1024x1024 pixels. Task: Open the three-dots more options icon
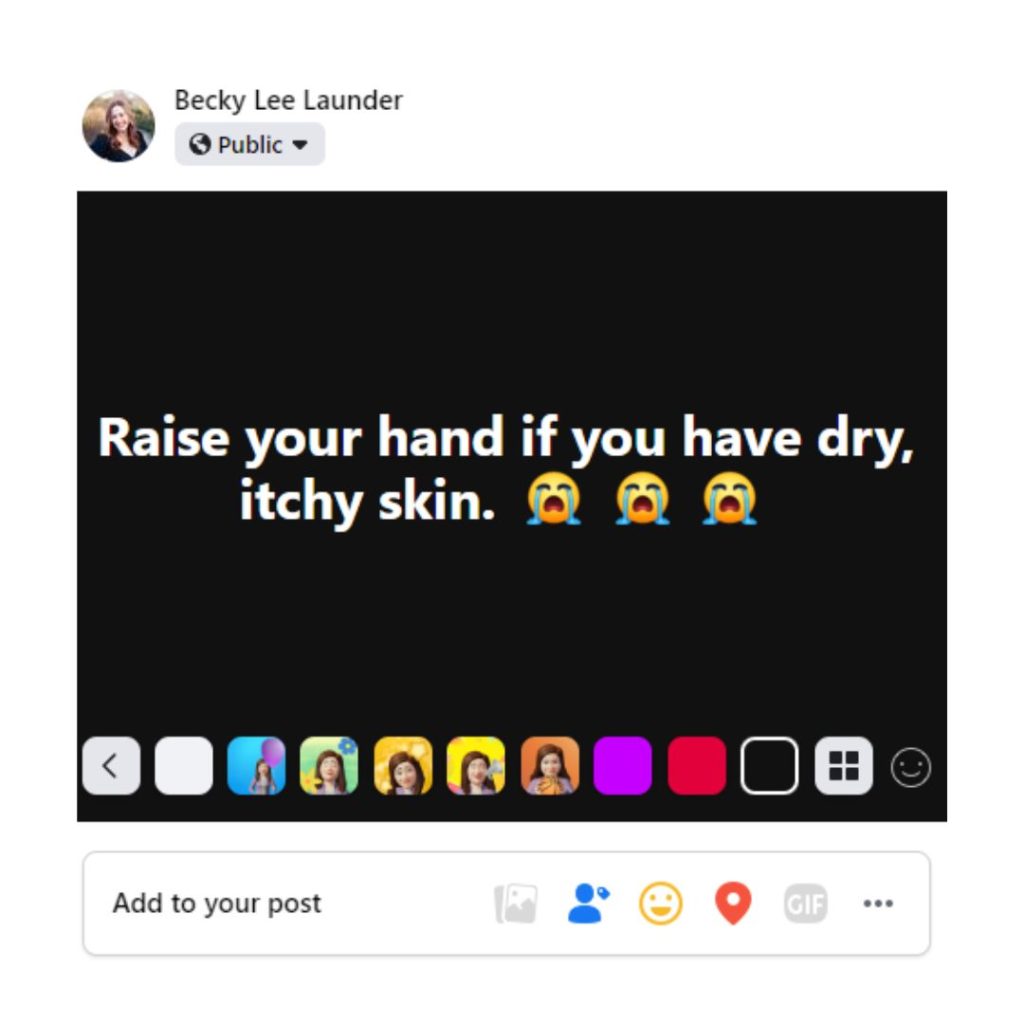click(878, 904)
